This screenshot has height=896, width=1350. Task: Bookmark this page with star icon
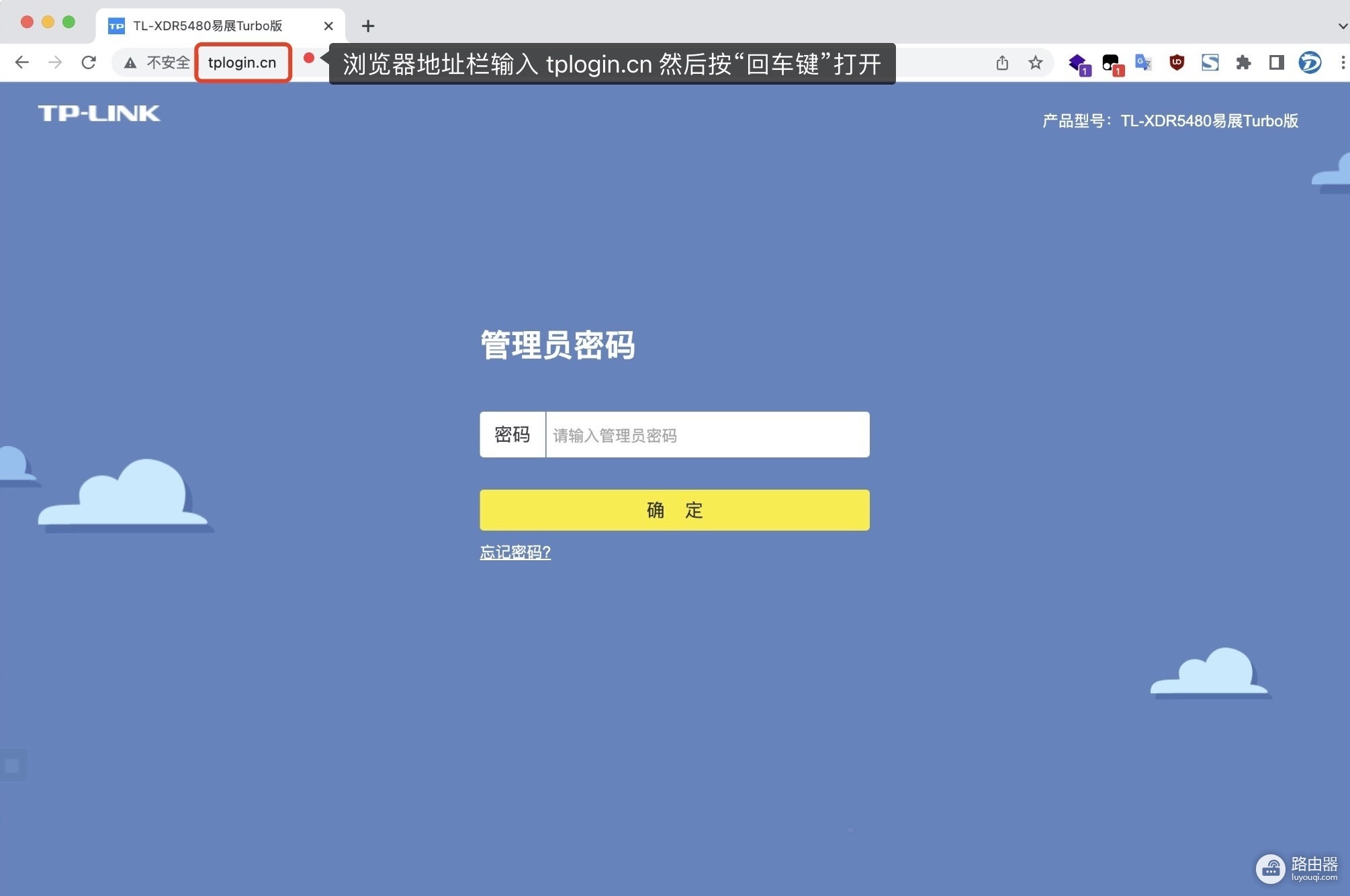(x=1036, y=62)
